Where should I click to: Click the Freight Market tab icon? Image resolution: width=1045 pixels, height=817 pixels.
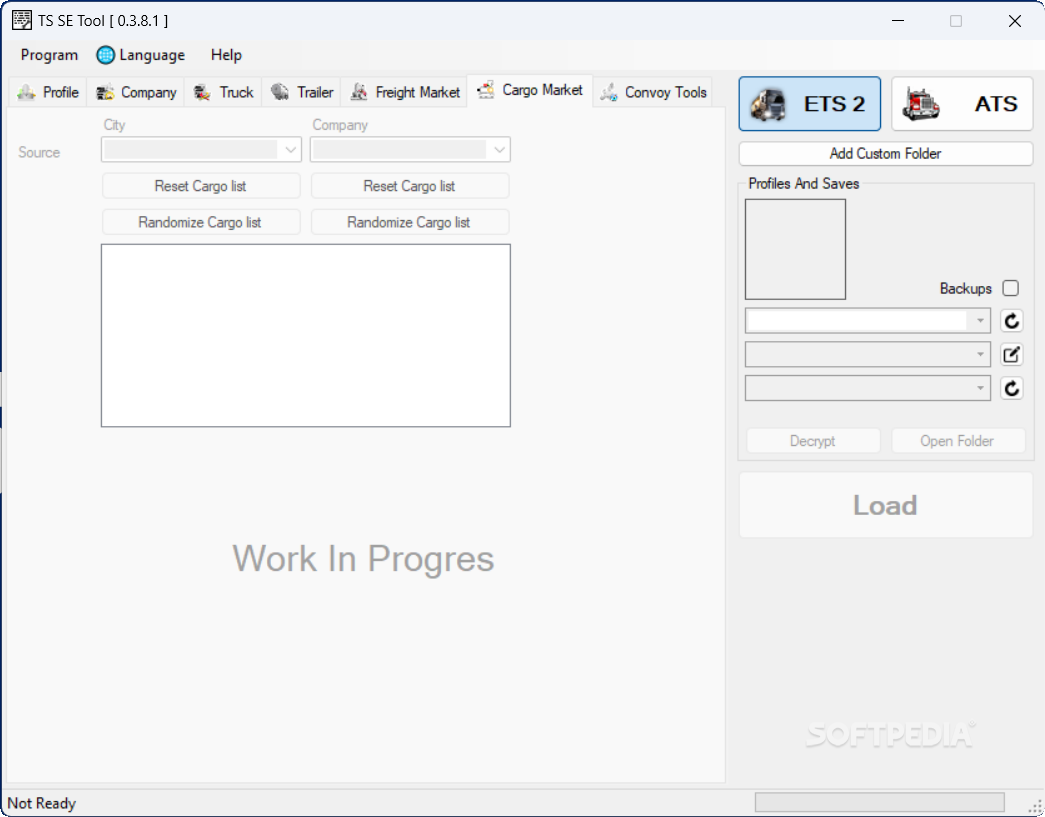tap(359, 91)
